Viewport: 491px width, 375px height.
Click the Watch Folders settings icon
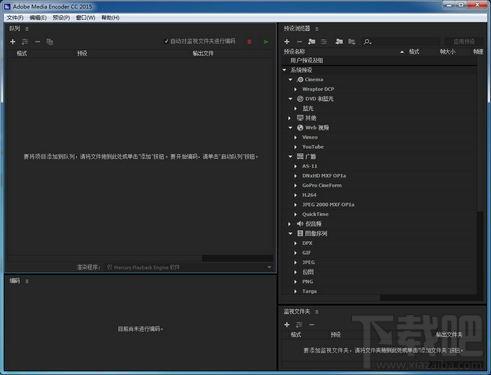[x=299, y=325]
